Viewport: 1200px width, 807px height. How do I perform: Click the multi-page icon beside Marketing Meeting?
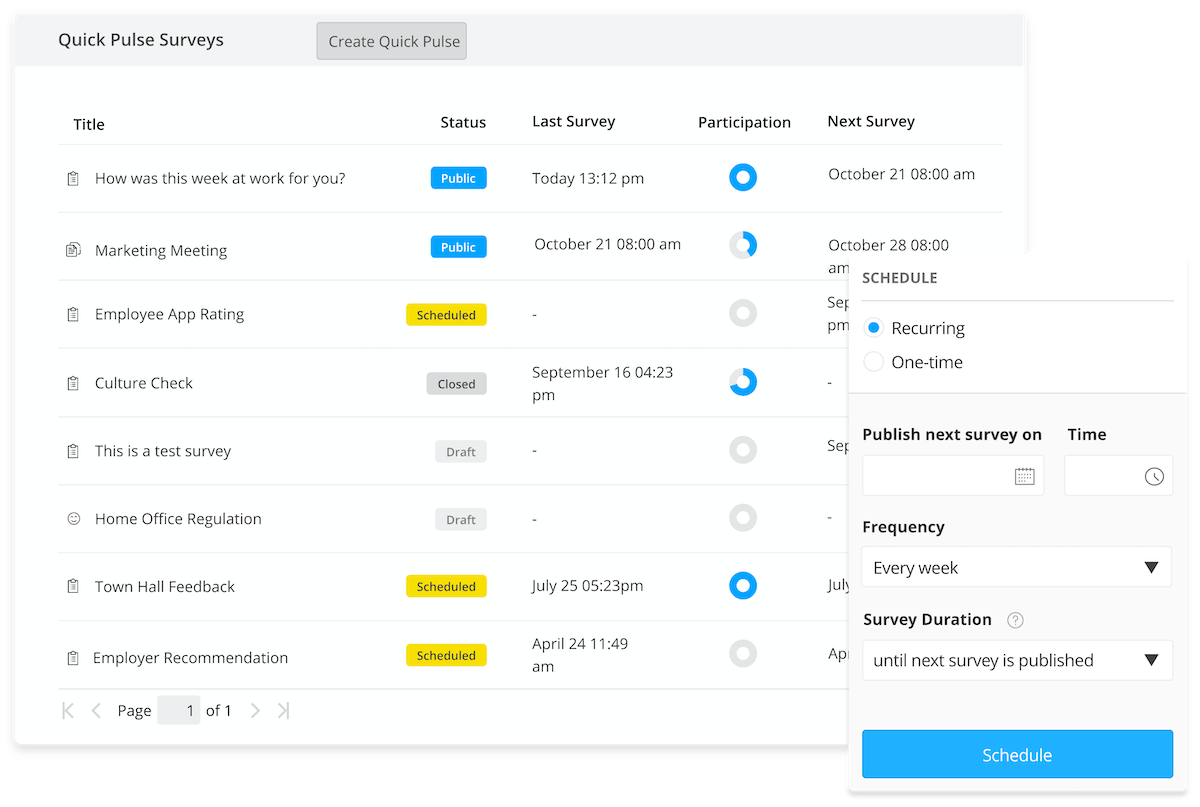(x=73, y=249)
